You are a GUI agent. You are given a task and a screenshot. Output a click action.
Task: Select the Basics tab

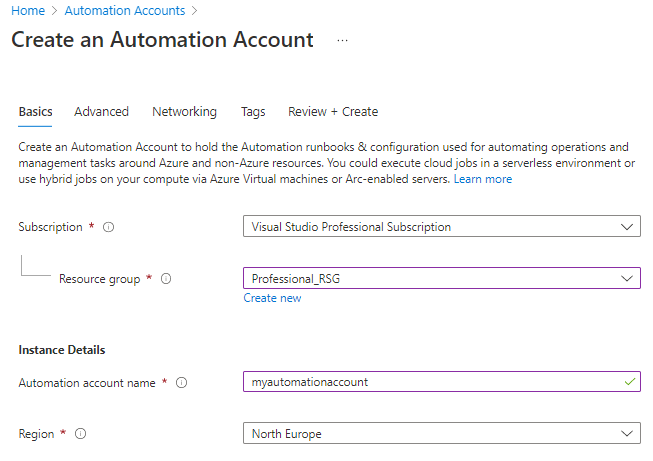(36, 112)
